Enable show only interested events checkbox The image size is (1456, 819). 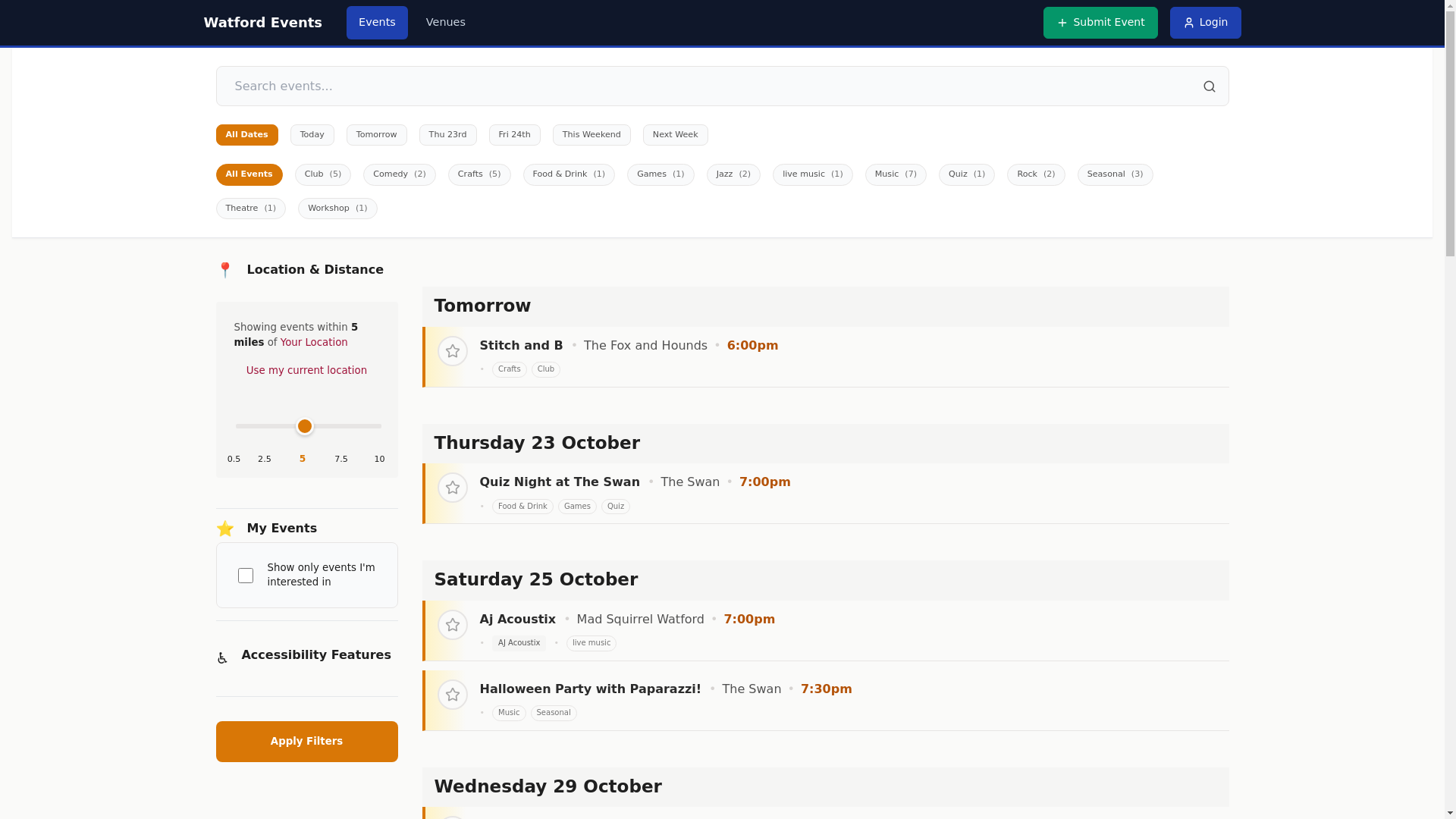pyautogui.click(x=245, y=576)
